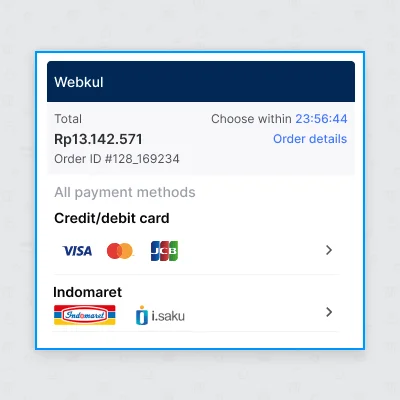This screenshot has height=400, width=400.
Task: Choose the i.saku wallet logo
Action: point(160,315)
